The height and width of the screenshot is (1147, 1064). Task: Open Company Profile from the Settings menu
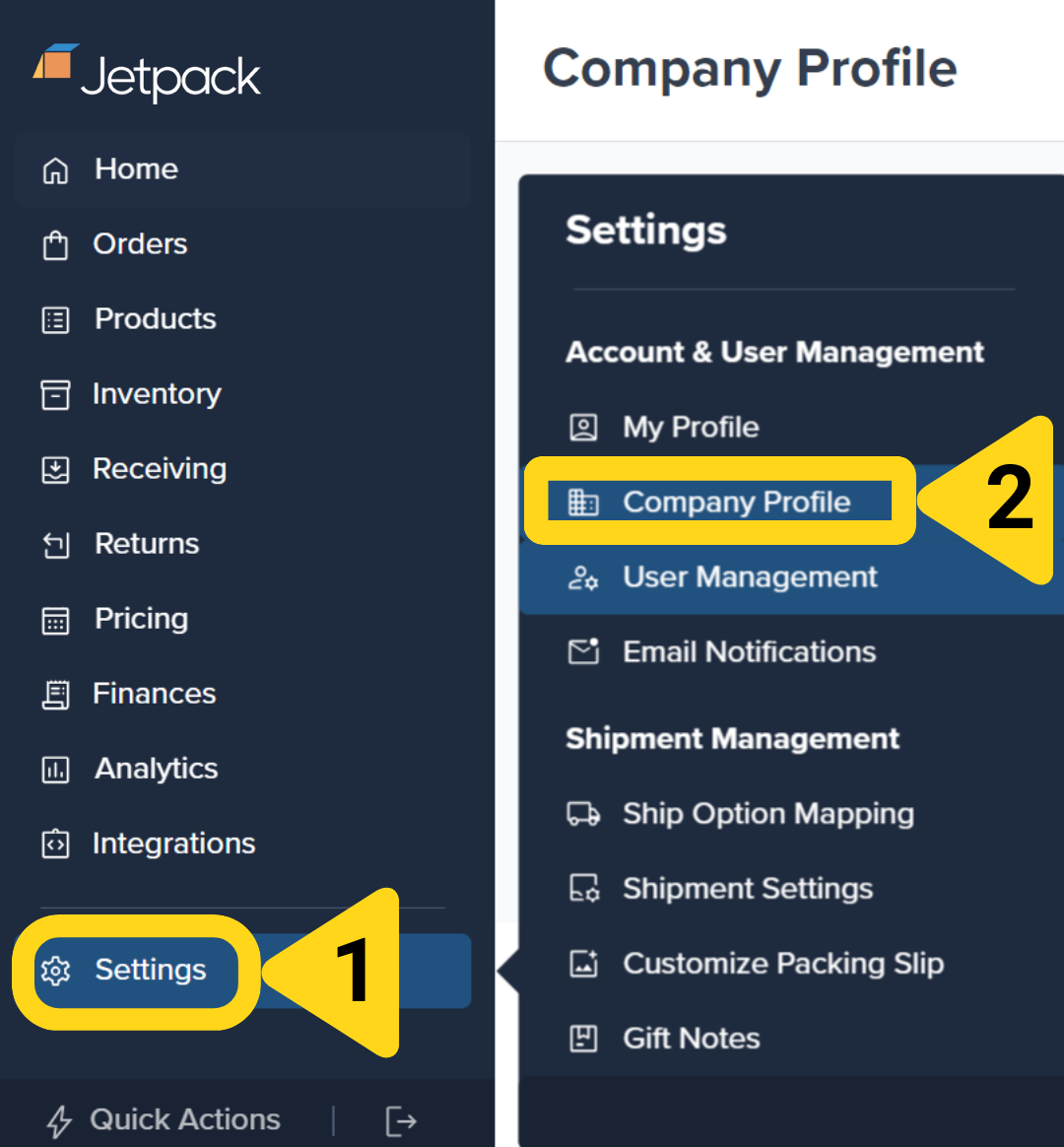[737, 502]
